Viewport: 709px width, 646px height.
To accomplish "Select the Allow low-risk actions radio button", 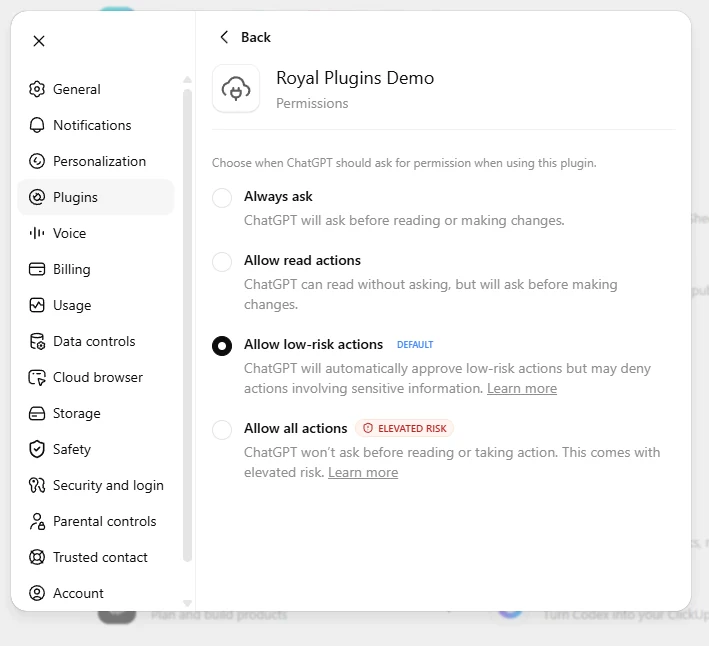I will [222, 346].
